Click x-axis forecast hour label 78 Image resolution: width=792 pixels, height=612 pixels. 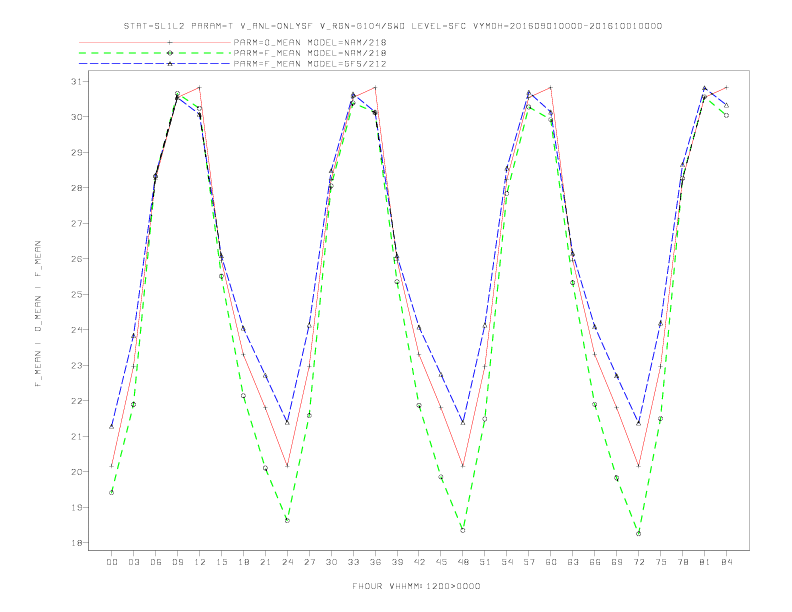point(682,562)
